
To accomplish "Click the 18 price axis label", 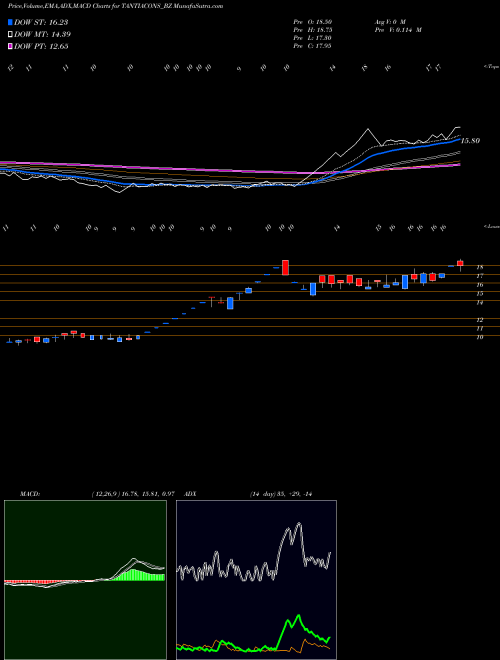I will (479, 267).
